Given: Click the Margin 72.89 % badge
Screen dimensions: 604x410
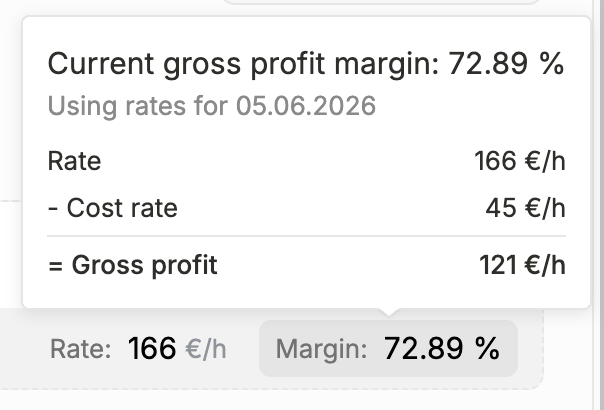Looking at the screenshot, I should [388, 348].
